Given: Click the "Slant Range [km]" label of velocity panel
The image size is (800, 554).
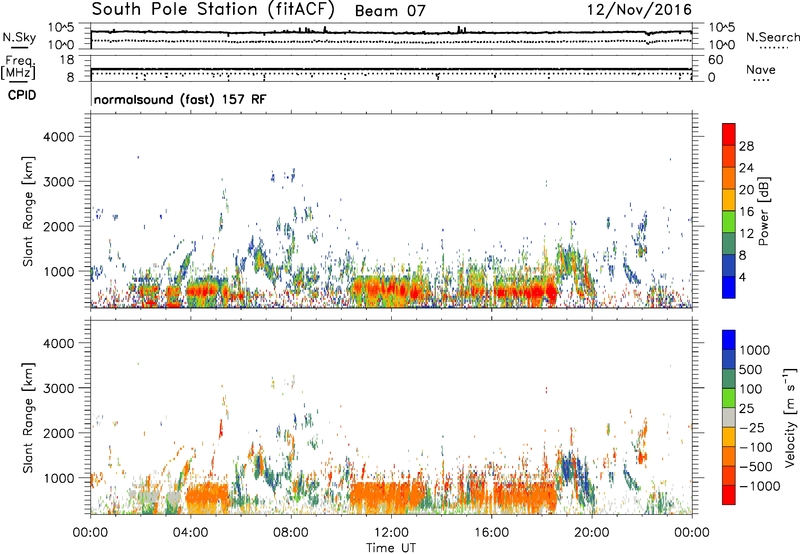Looking at the screenshot, I should [29, 417].
